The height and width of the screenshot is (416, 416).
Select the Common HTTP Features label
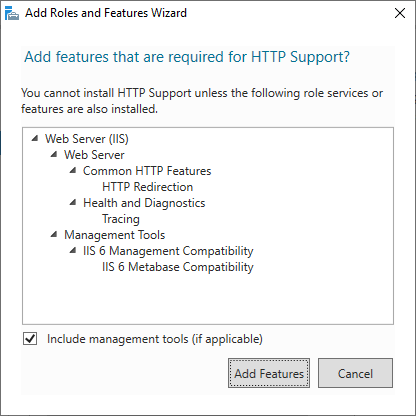click(x=147, y=171)
